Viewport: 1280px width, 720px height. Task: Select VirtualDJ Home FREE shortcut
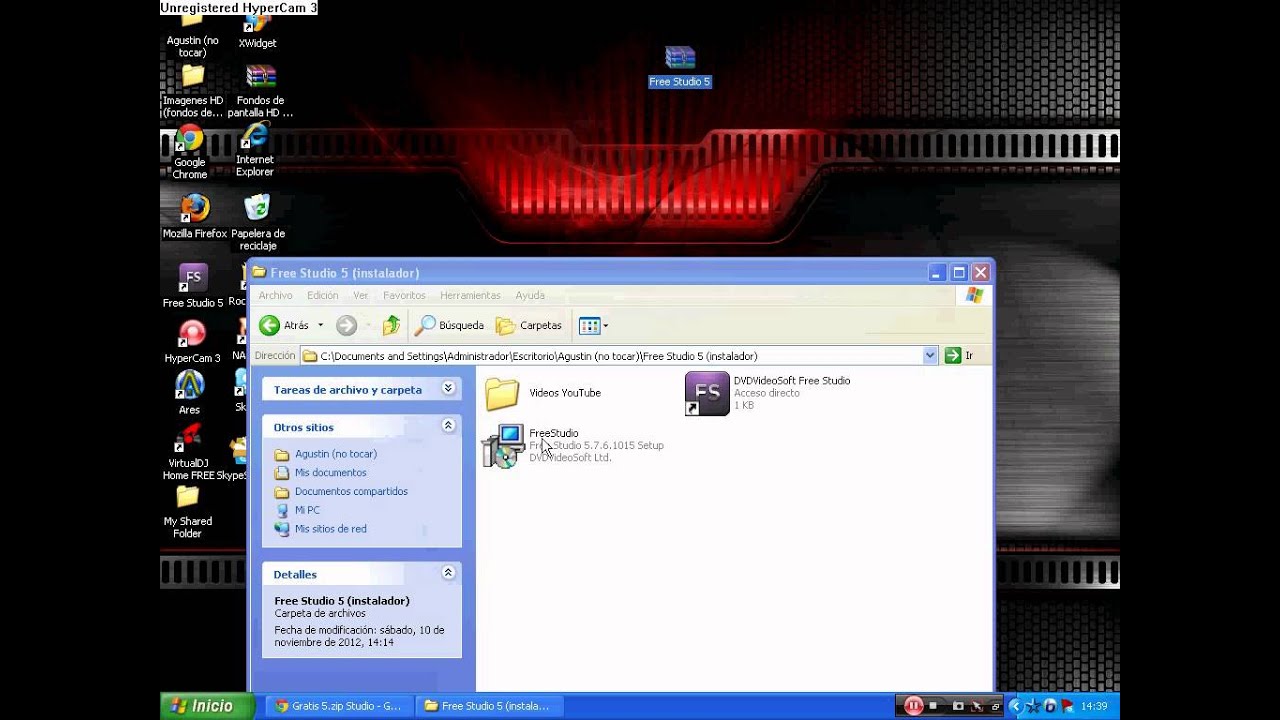[189, 452]
